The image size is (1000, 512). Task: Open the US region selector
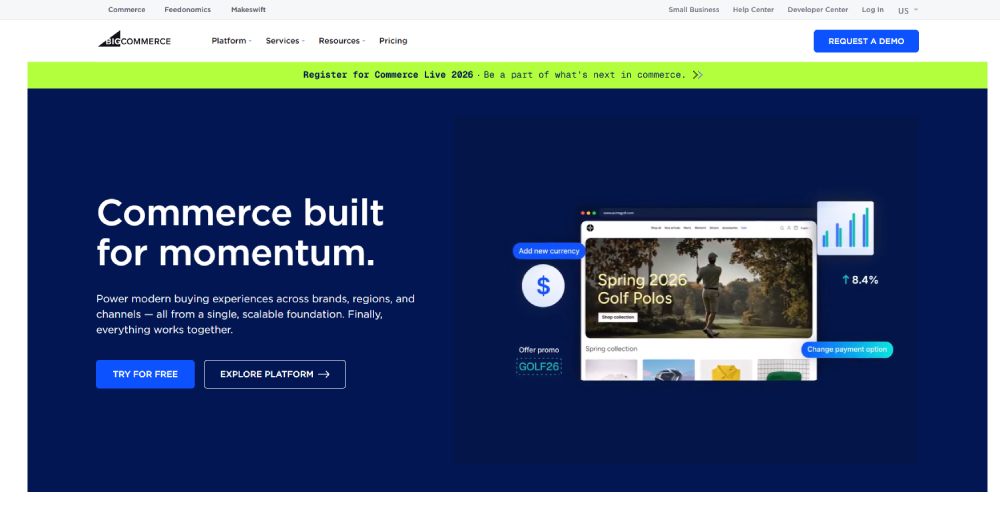click(907, 10)
